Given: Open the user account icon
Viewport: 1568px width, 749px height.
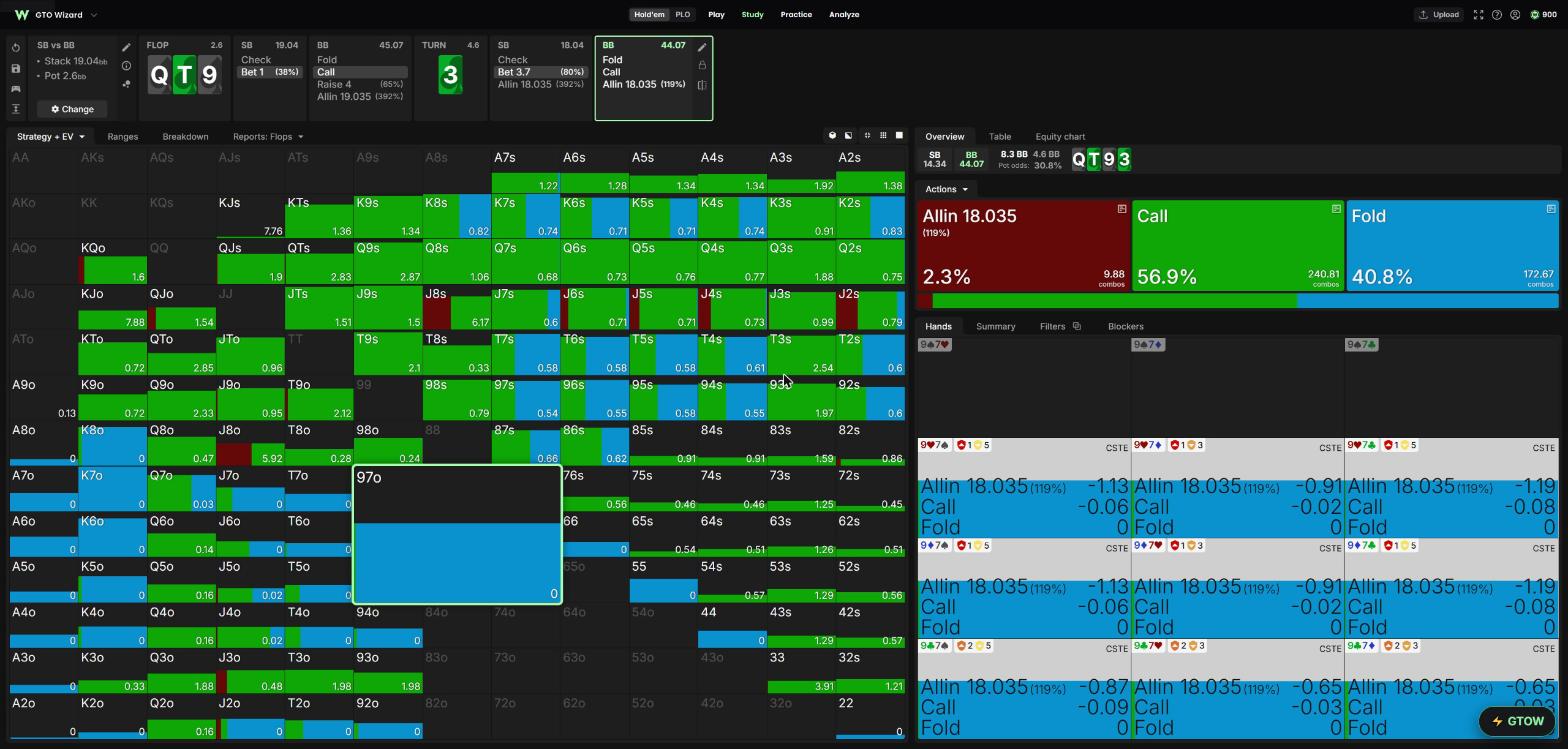Looking at the screenshot, I should click(1515, 15).
